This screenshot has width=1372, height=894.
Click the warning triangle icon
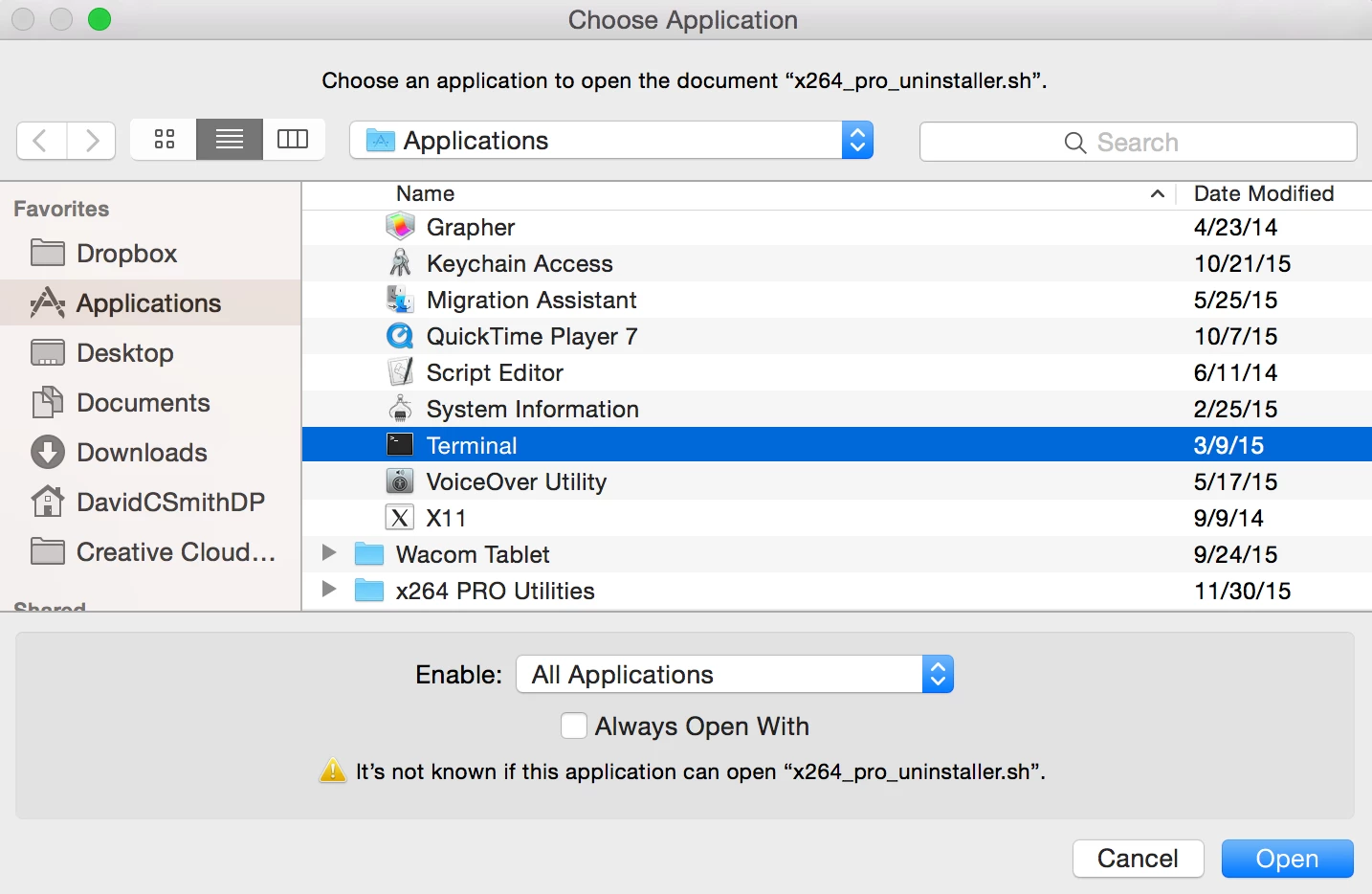[333, 771]
